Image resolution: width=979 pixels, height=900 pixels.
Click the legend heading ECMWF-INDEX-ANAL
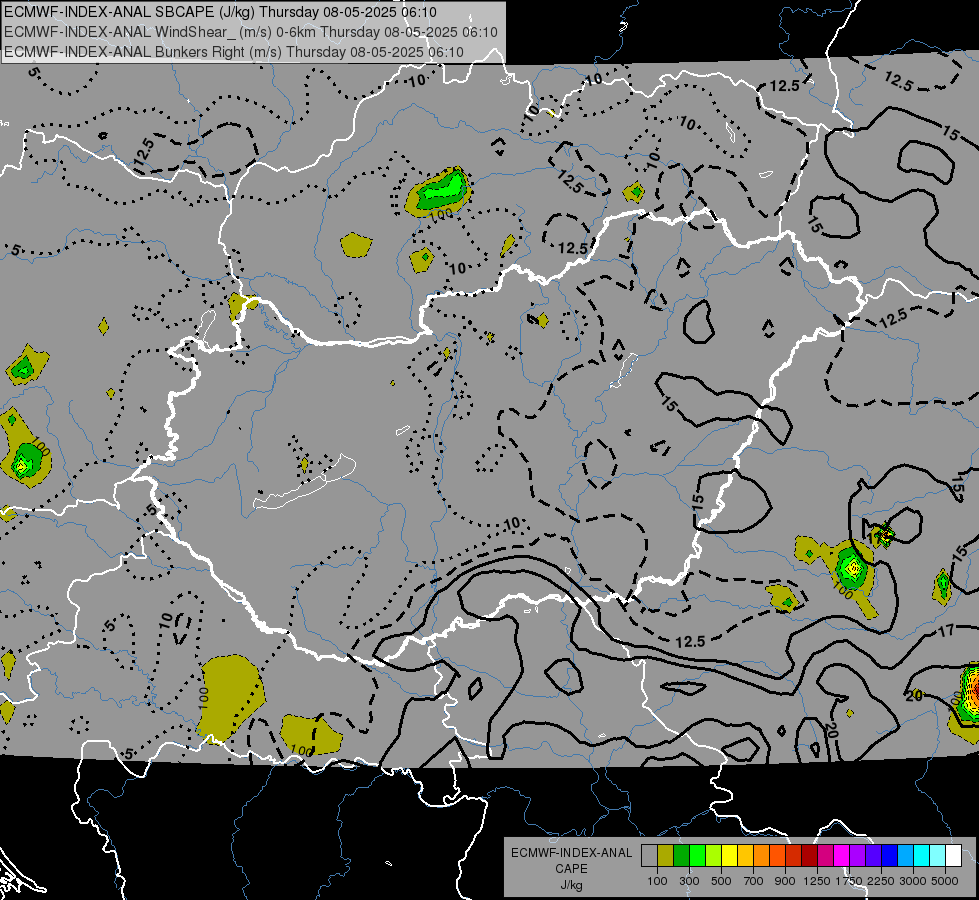point(571,853)
